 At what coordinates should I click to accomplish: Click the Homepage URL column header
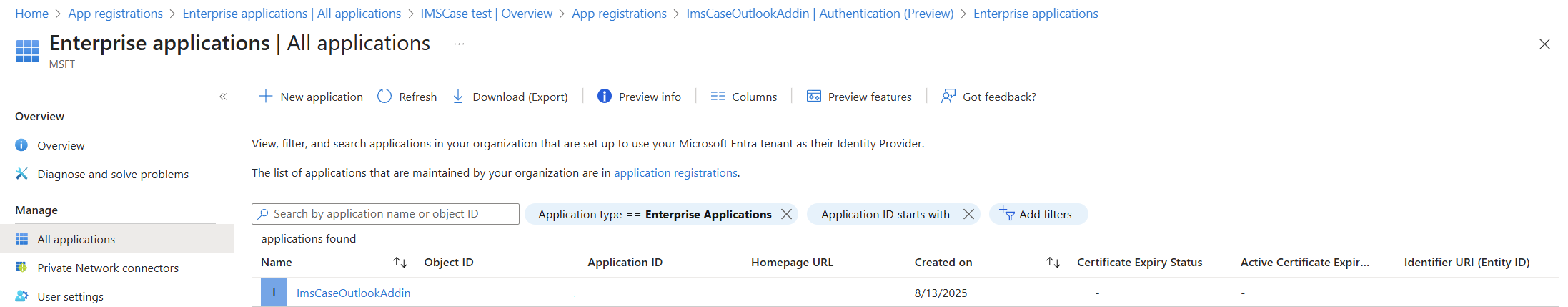[x=792, y=263]
